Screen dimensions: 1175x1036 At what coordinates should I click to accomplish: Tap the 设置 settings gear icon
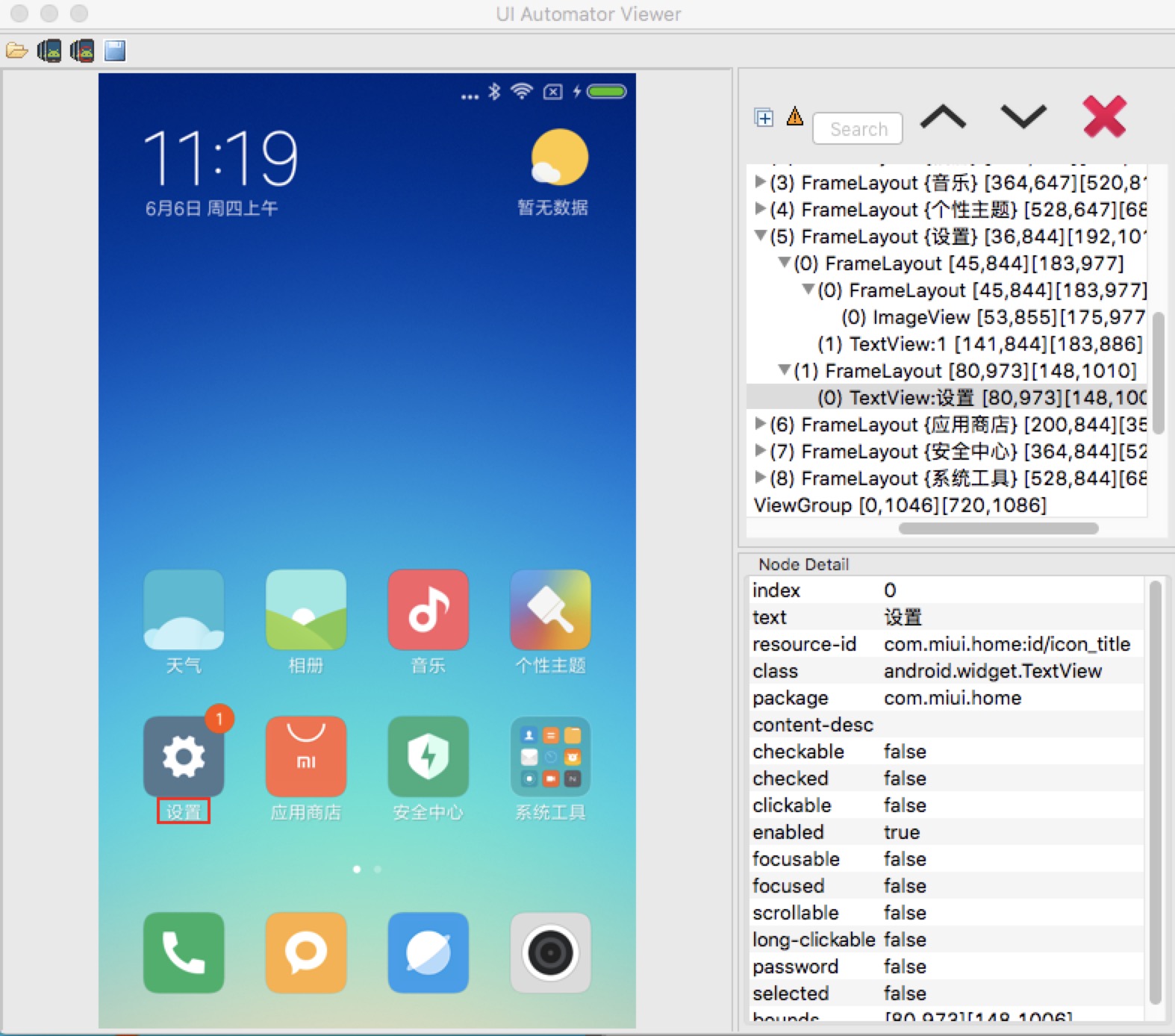[x=184, y=756]
